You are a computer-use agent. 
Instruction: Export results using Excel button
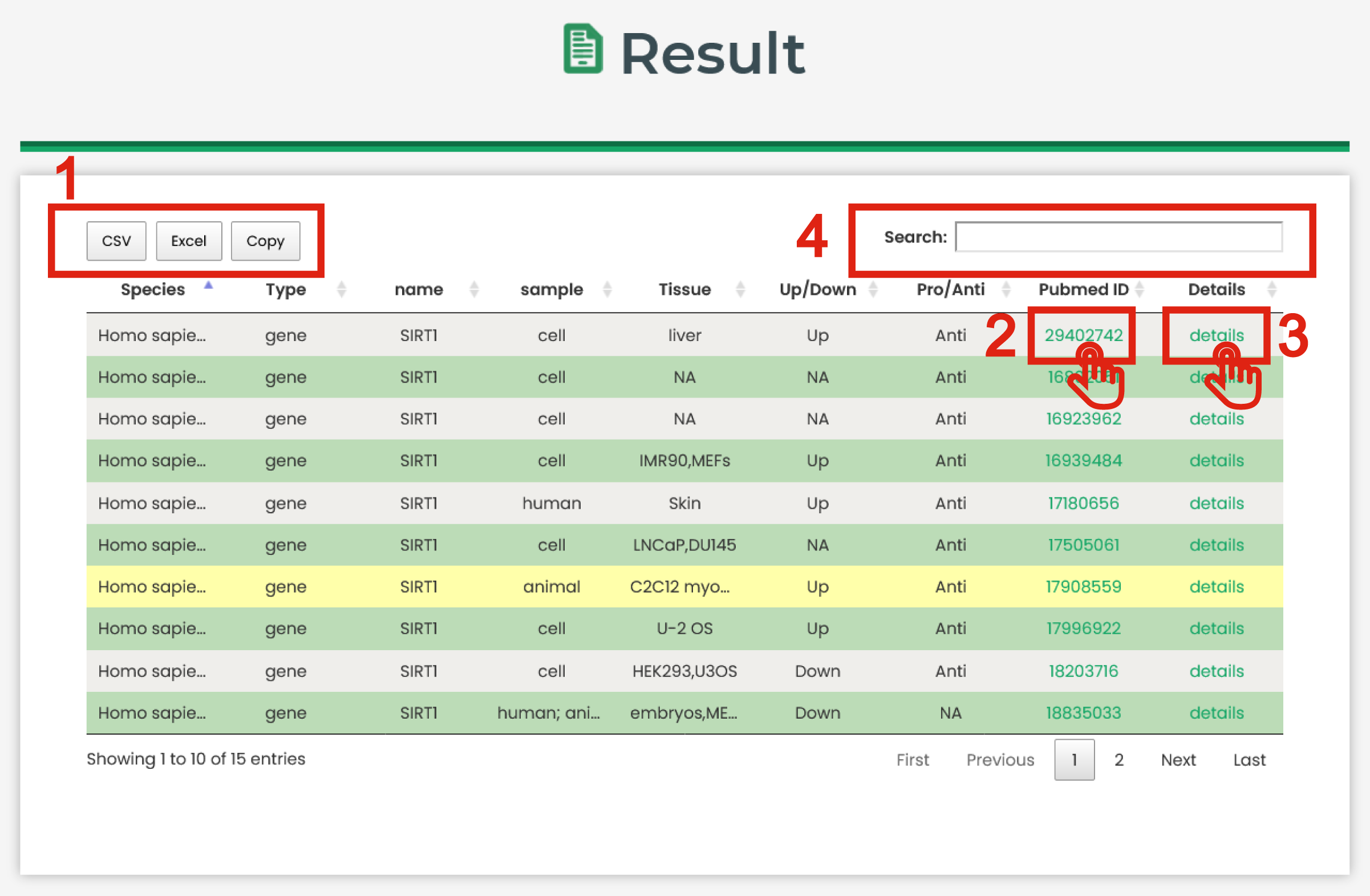coord(188,241)
